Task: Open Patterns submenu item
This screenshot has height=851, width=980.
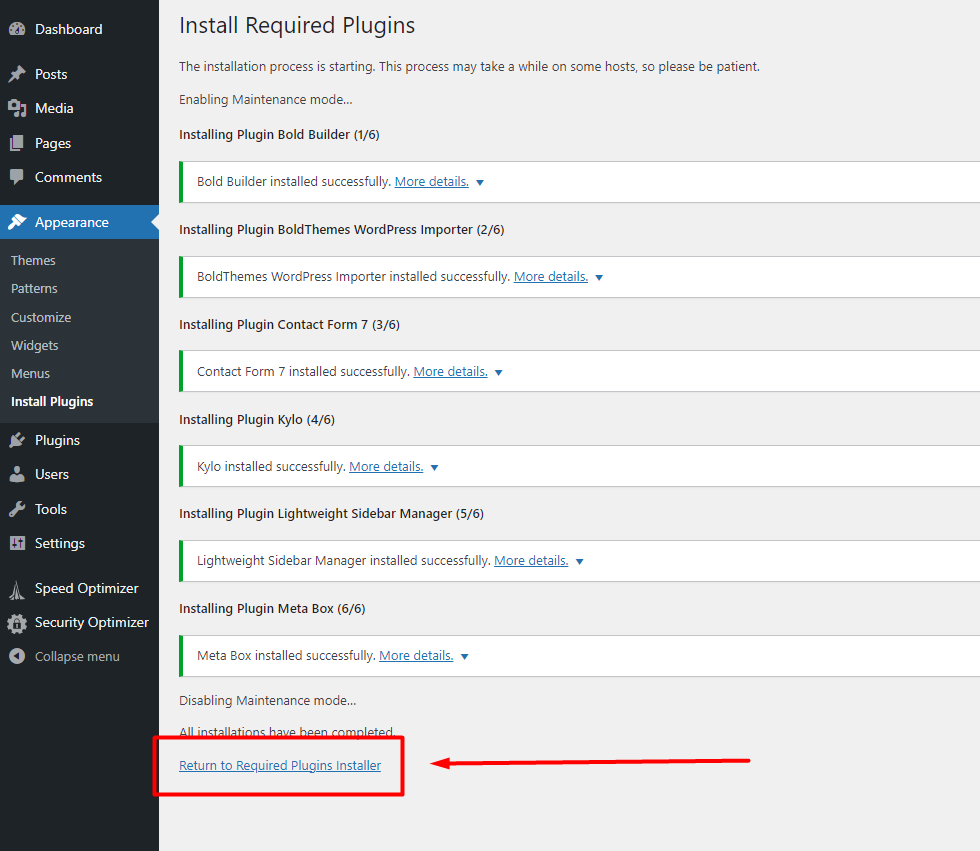Action: pos(34,289)
